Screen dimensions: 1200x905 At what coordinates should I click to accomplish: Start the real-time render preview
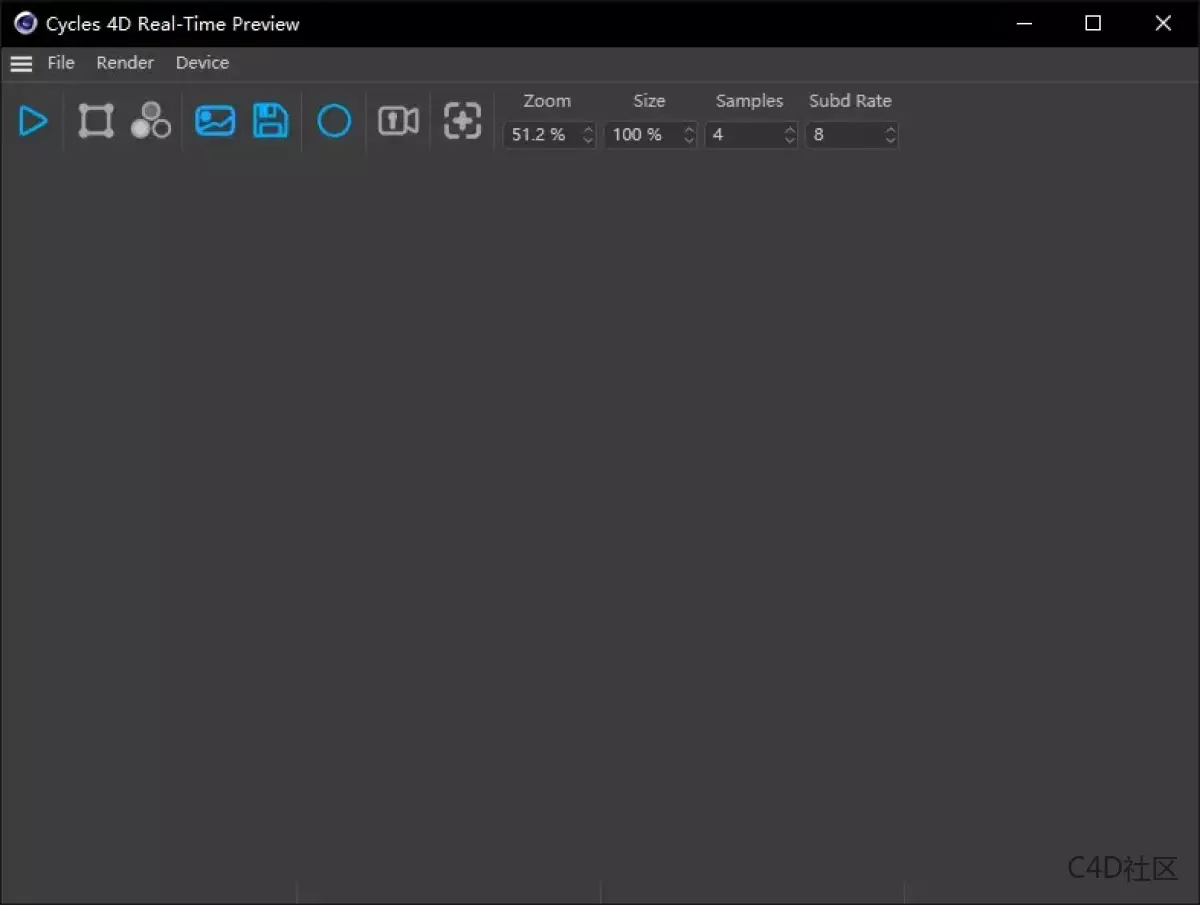[33, 121]
